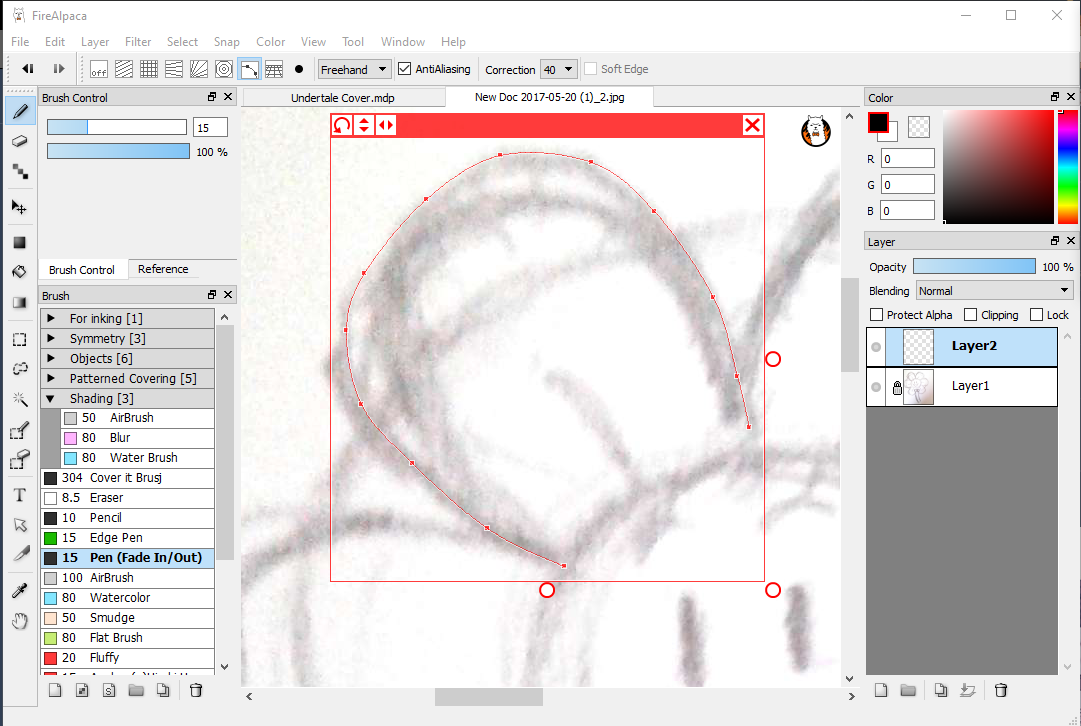Select the Hand pan tool

[19, 622]
